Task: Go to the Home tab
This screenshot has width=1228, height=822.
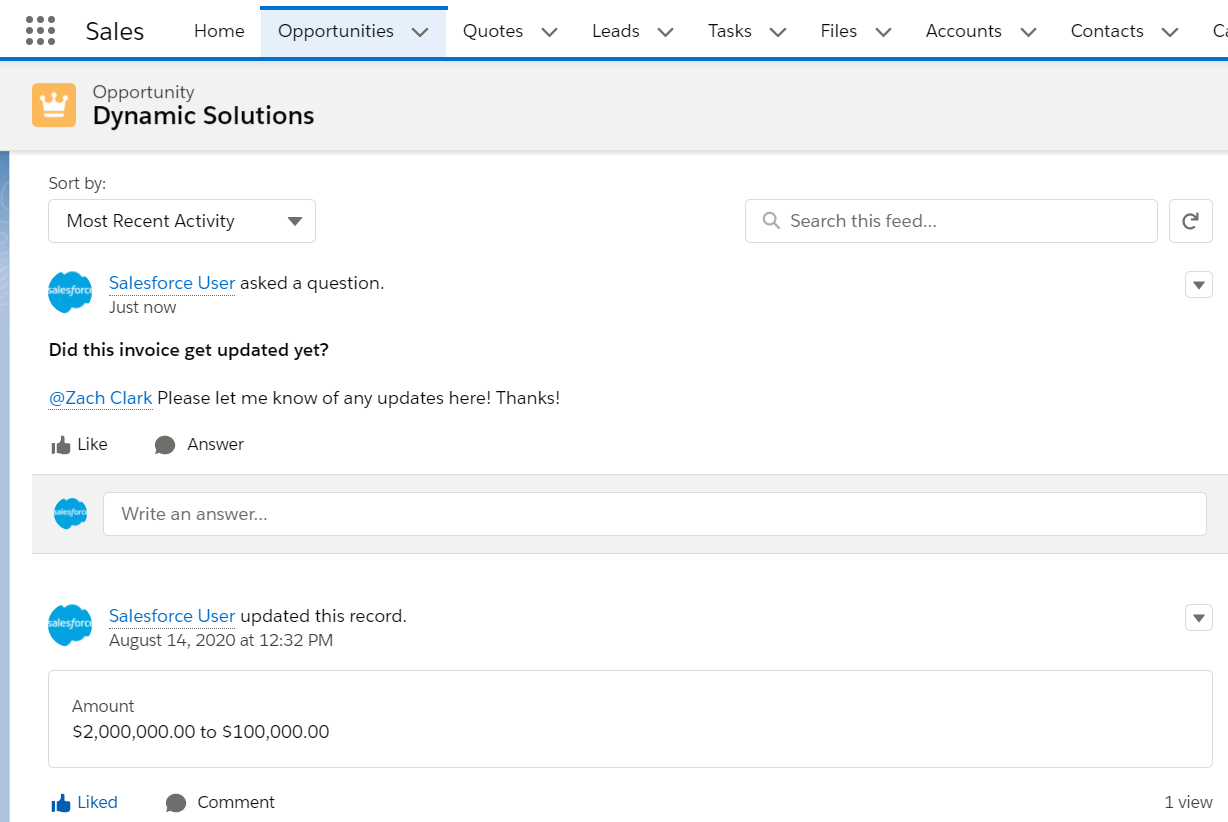Action: point(219,31)
